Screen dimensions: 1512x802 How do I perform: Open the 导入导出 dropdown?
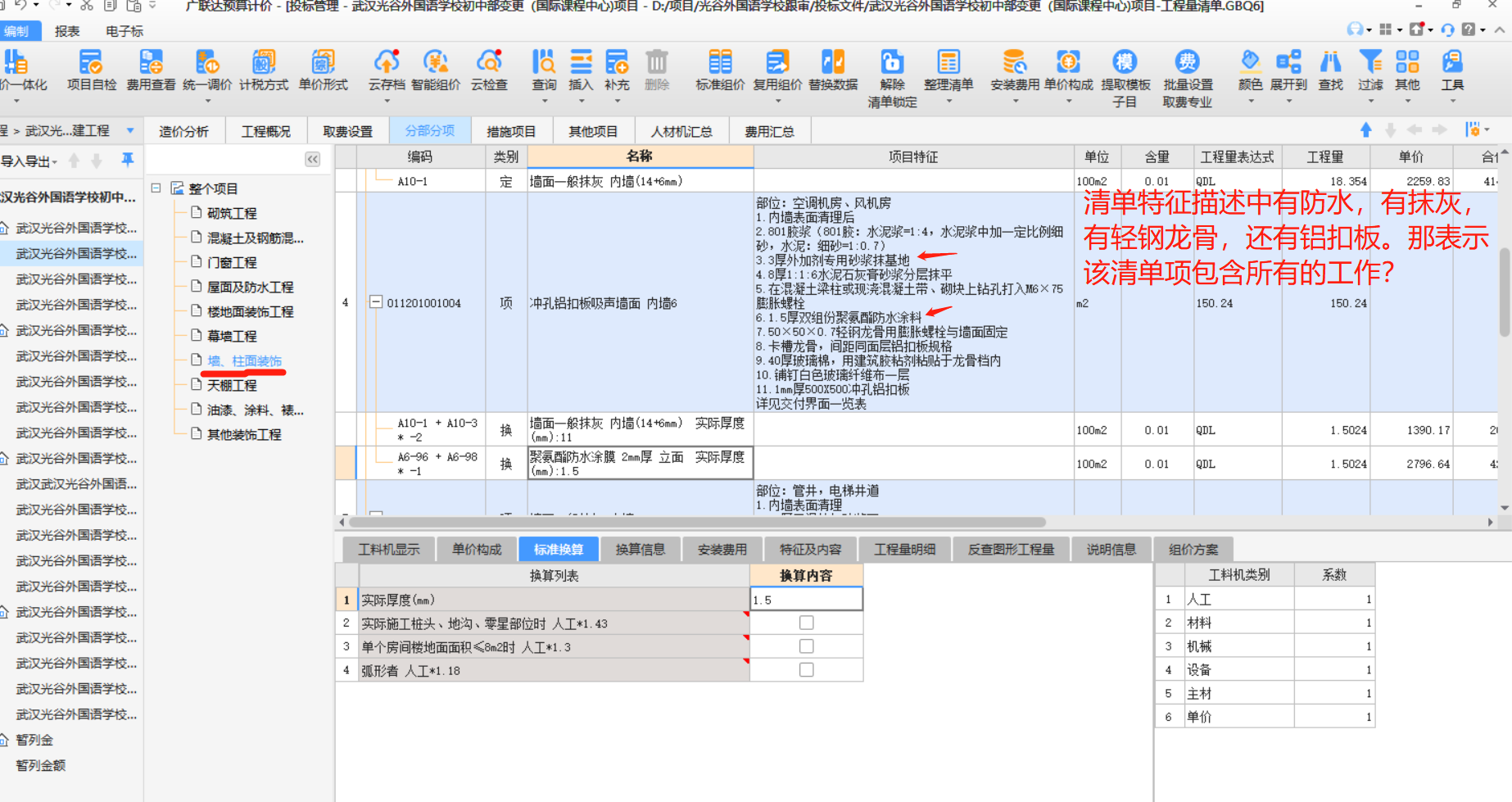[29, 161]
